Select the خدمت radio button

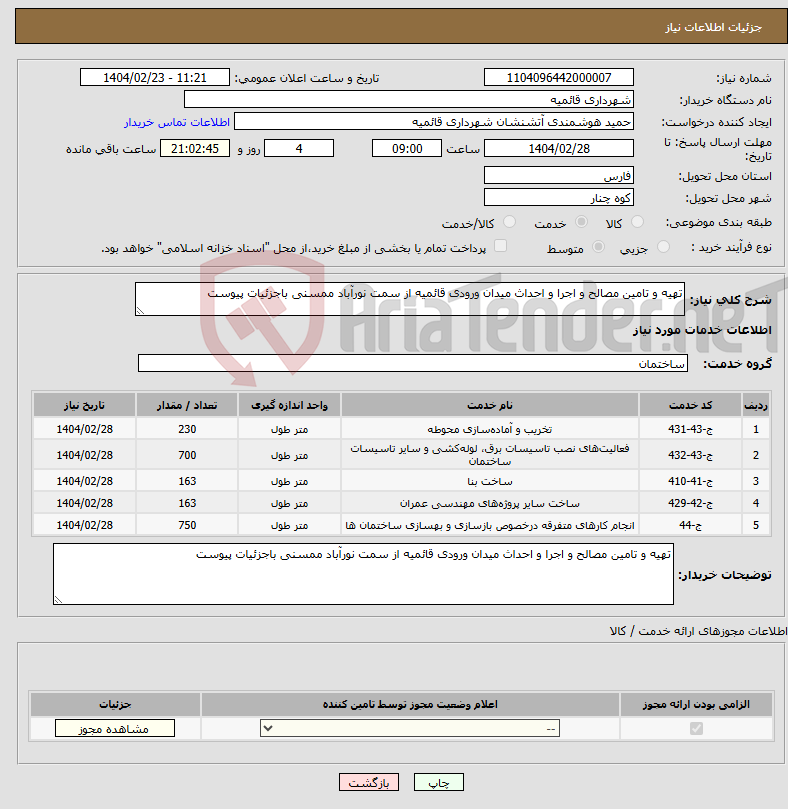(582, 222)
